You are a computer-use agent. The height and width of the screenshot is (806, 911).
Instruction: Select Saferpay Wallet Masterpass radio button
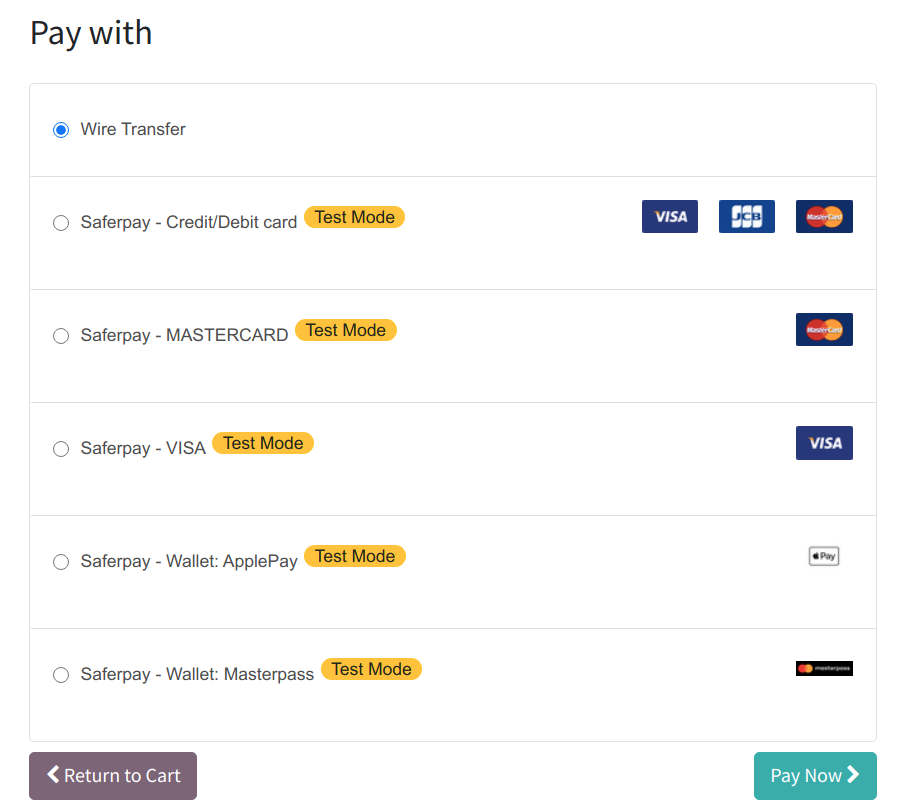[x=61, y=675]
